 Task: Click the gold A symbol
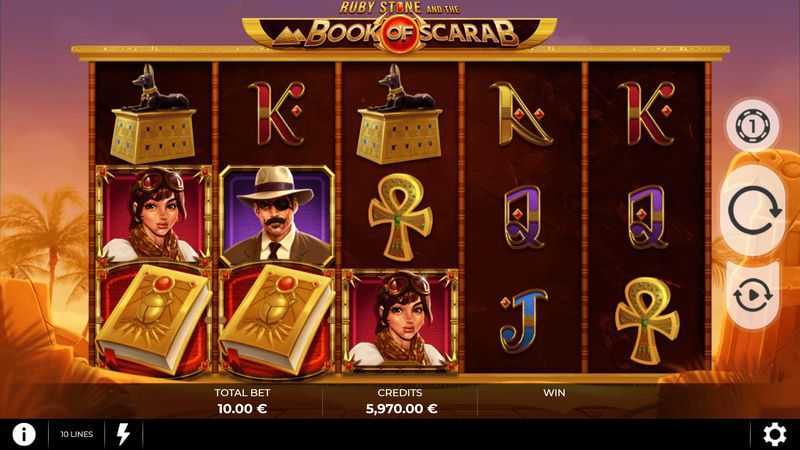[x=521, y=114]
